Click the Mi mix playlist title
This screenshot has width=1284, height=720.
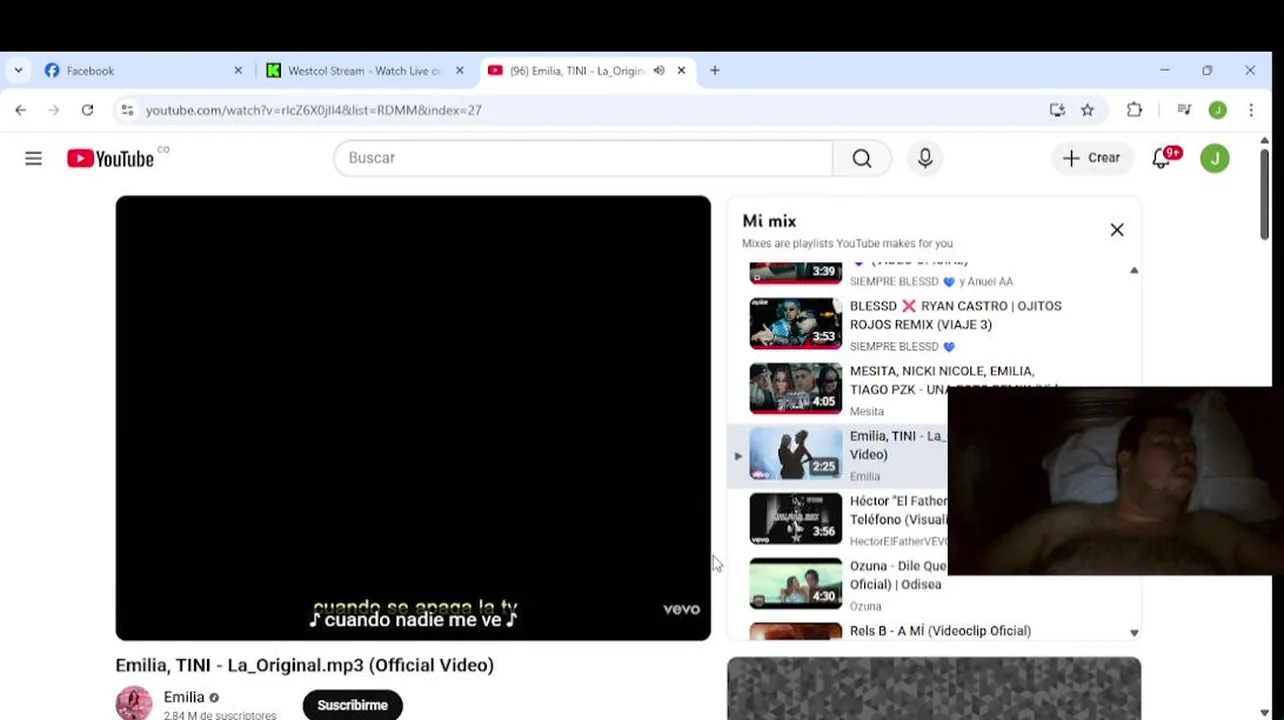pos(769,221)
